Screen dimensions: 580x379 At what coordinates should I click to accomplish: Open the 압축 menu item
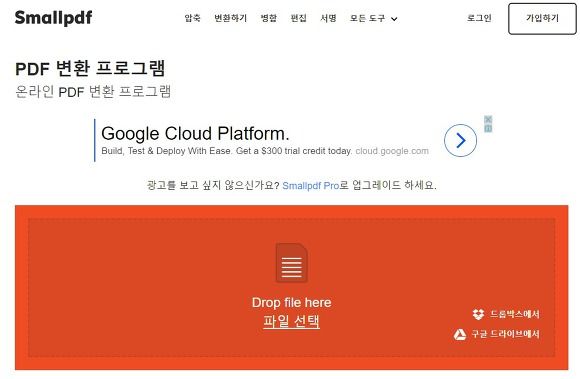(192, 18)
